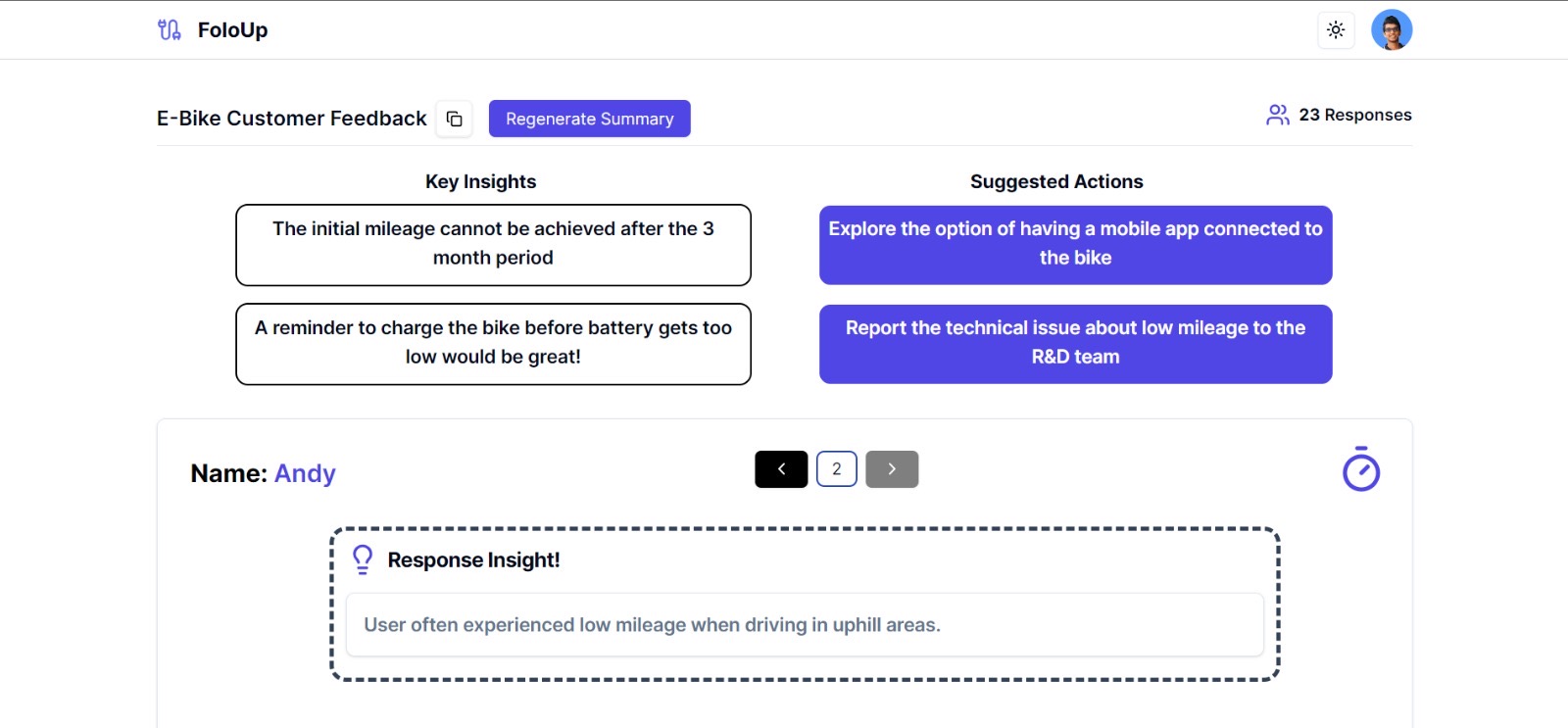Screen dimensions: 1568x728
Task: Go to the next response arrow
Action: 892,469
